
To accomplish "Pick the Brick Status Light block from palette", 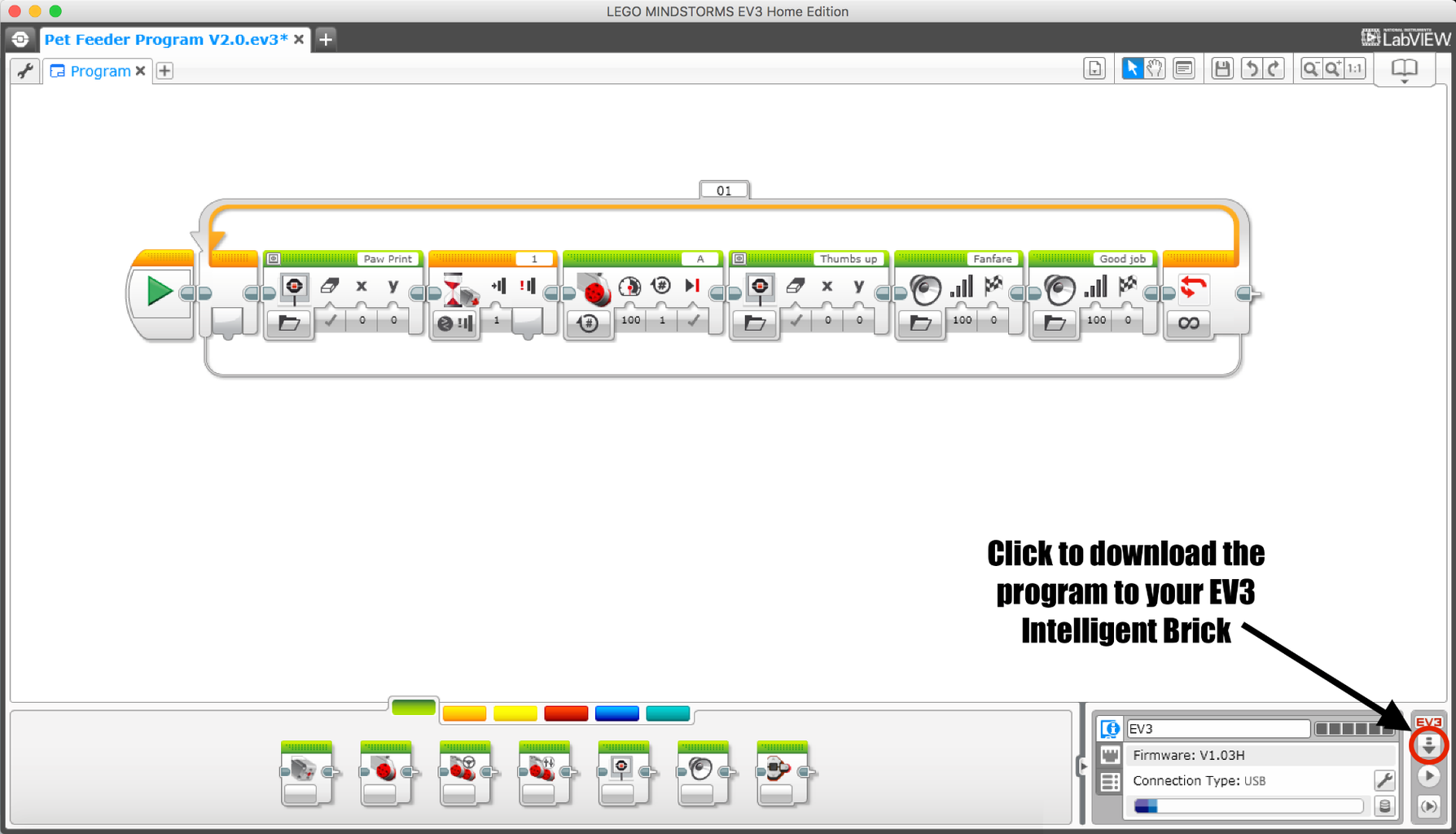I will coord(783,773).
